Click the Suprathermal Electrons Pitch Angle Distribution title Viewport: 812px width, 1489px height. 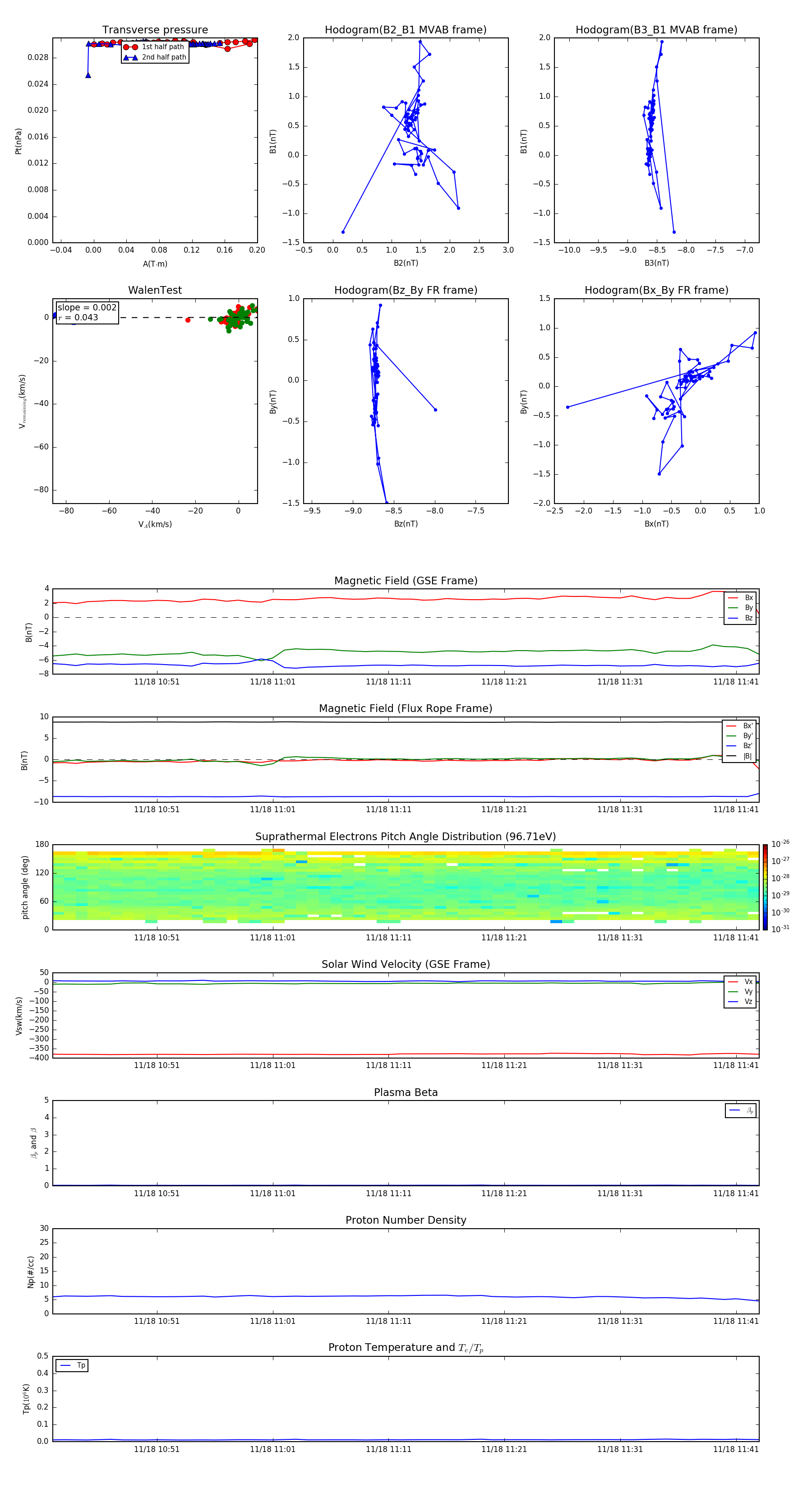point(405,837)
